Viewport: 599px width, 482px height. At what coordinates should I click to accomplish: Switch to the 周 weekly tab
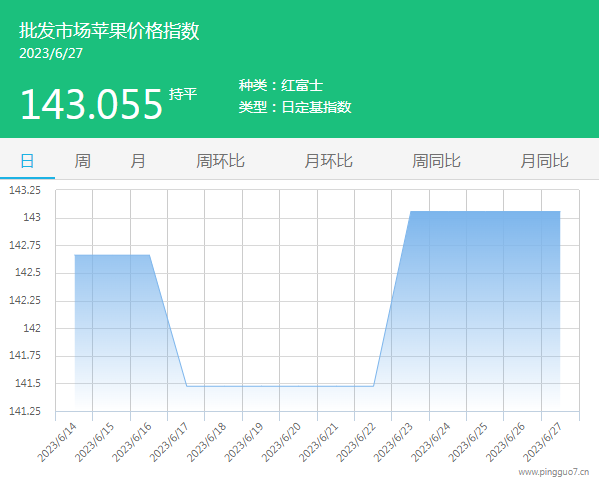click(x=83, y=161)
